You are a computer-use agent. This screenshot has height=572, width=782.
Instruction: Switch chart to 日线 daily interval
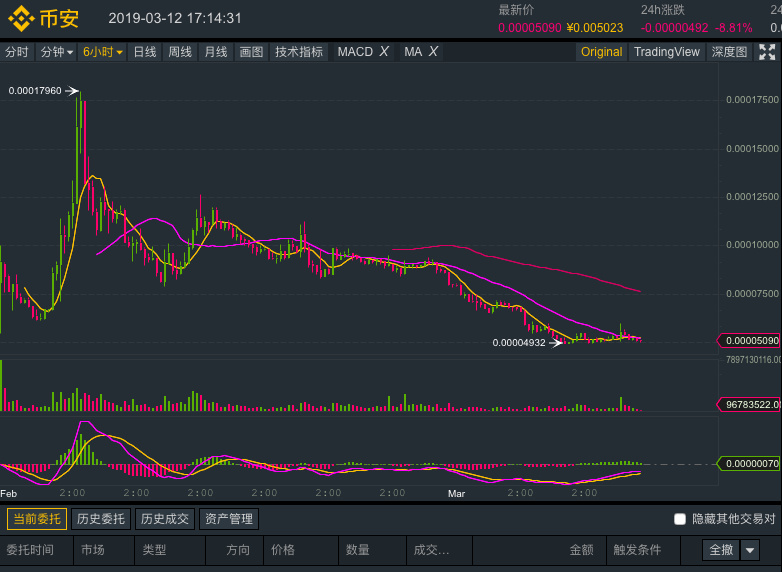(145, 52)
